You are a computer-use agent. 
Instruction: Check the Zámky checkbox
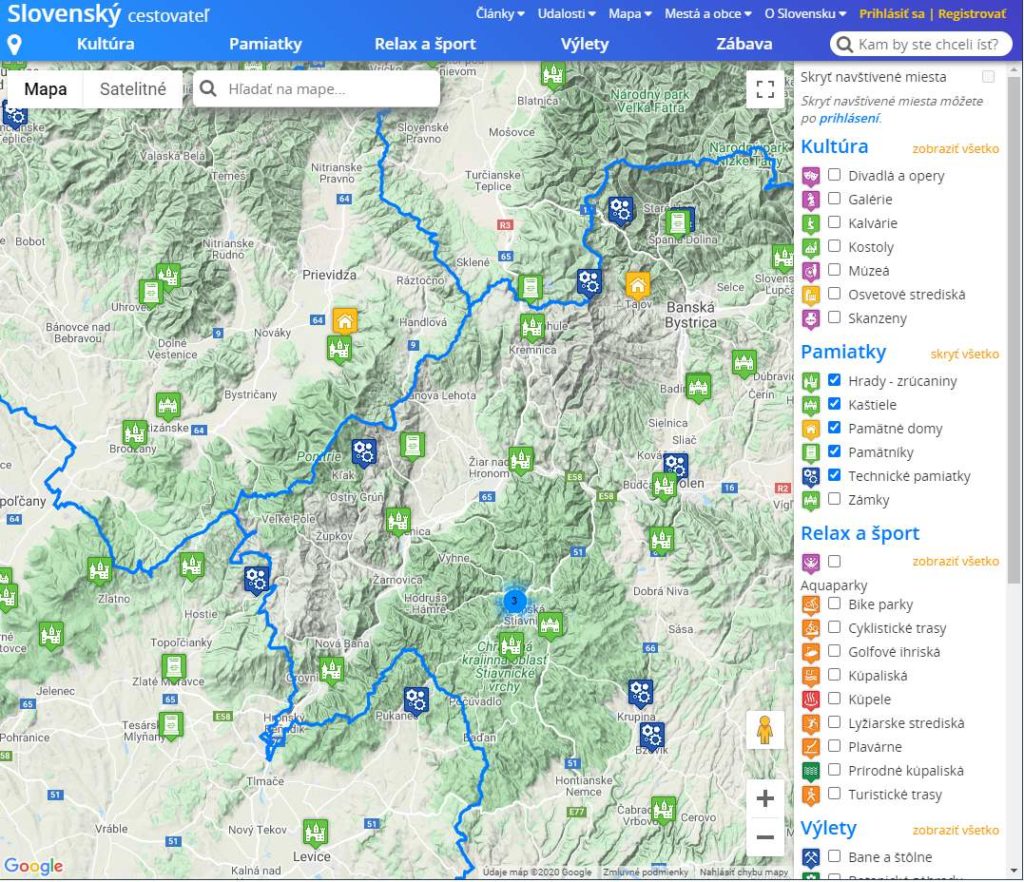(834, 499)
